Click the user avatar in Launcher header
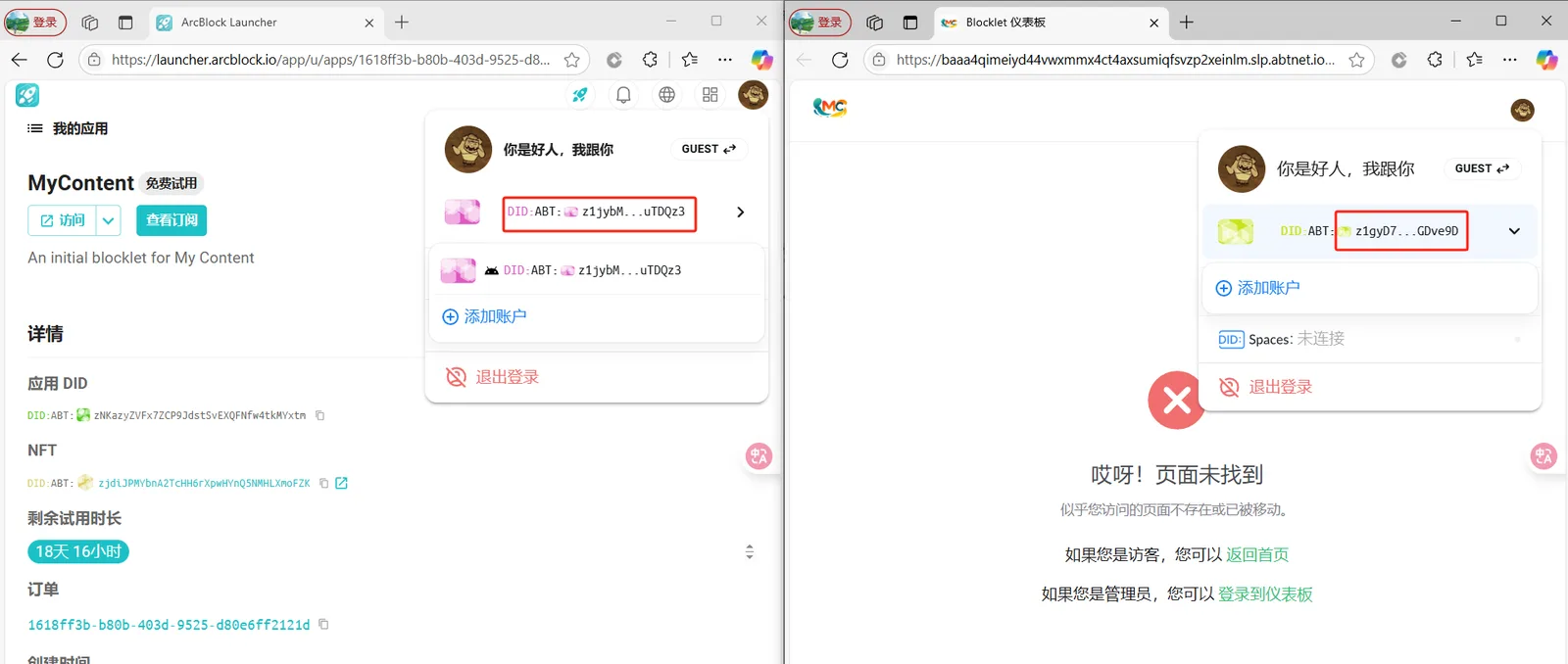Viewport: 1568px width, 664px height. tap(753, 95)
